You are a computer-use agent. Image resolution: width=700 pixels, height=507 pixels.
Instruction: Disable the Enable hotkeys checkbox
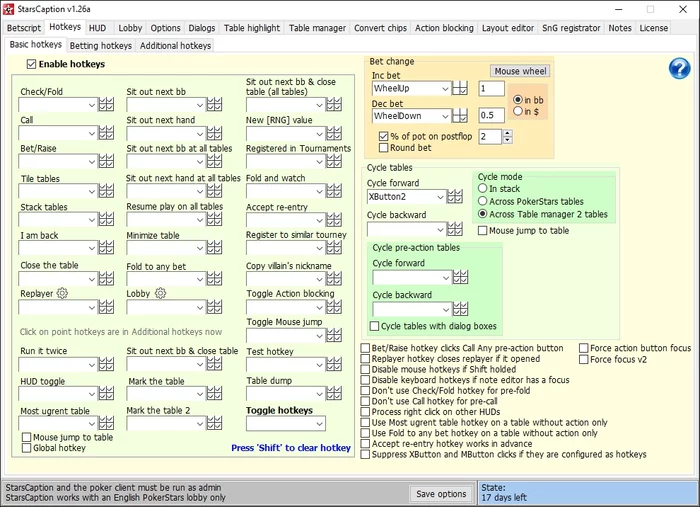coord(32,65)
